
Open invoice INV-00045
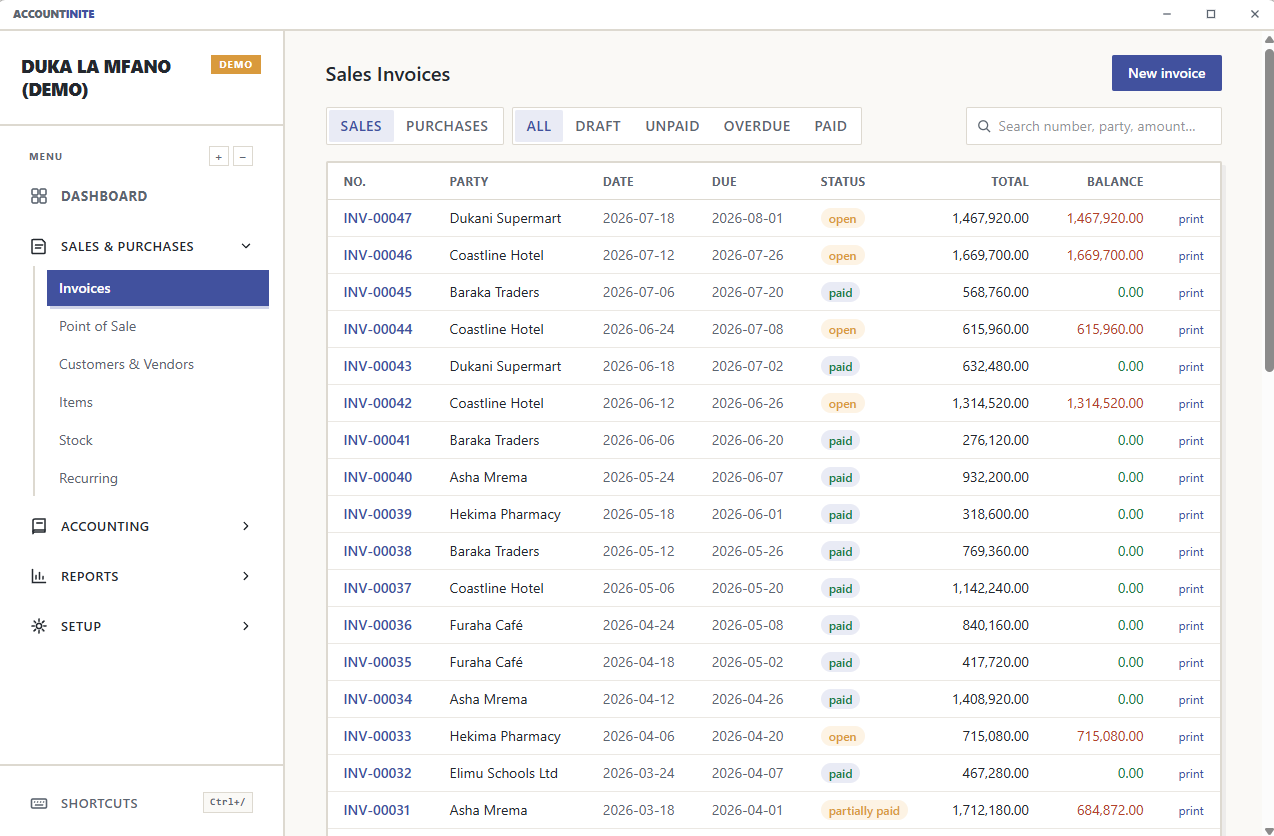[378, 292]
